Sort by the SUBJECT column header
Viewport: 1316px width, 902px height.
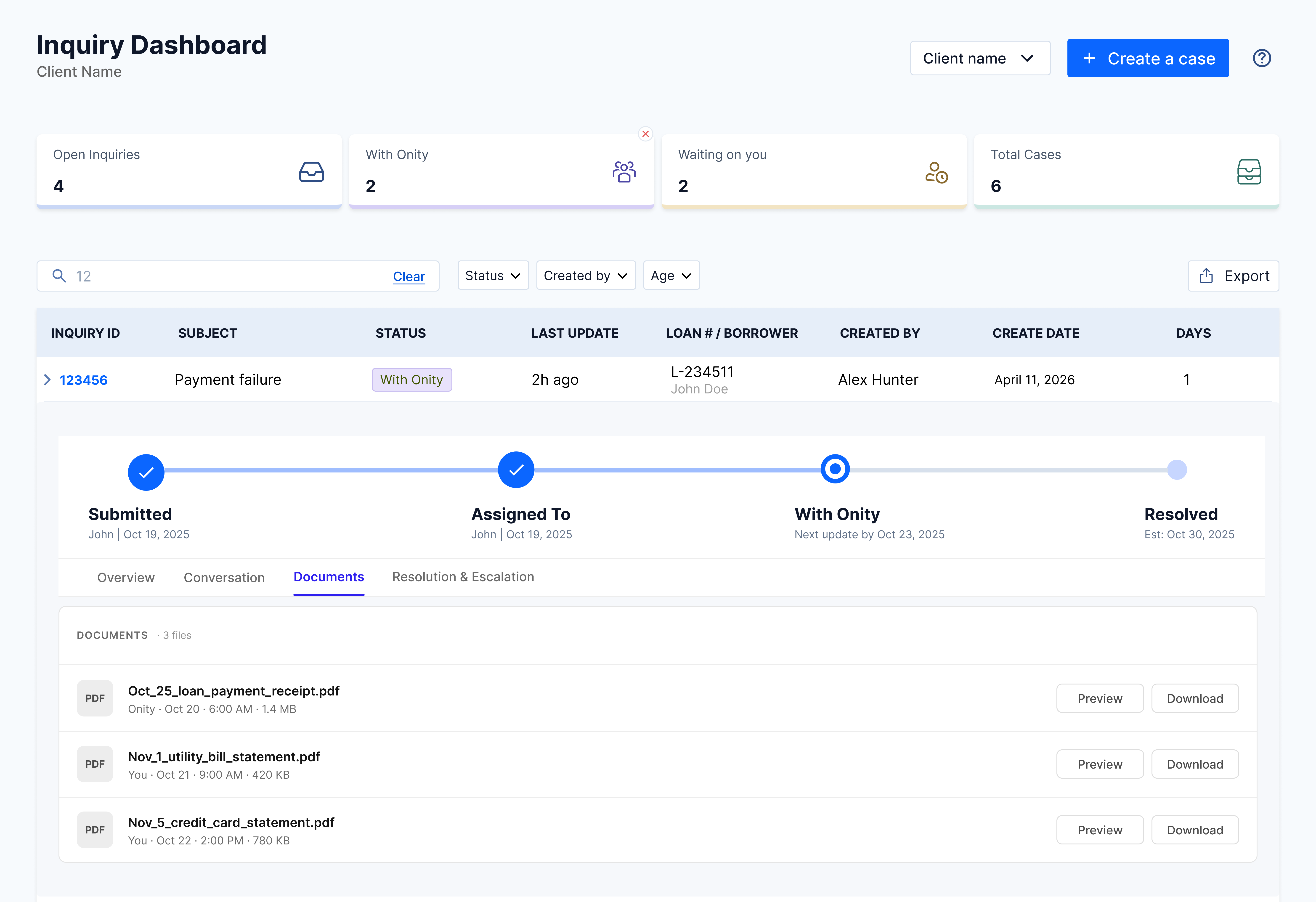point(208,333)
